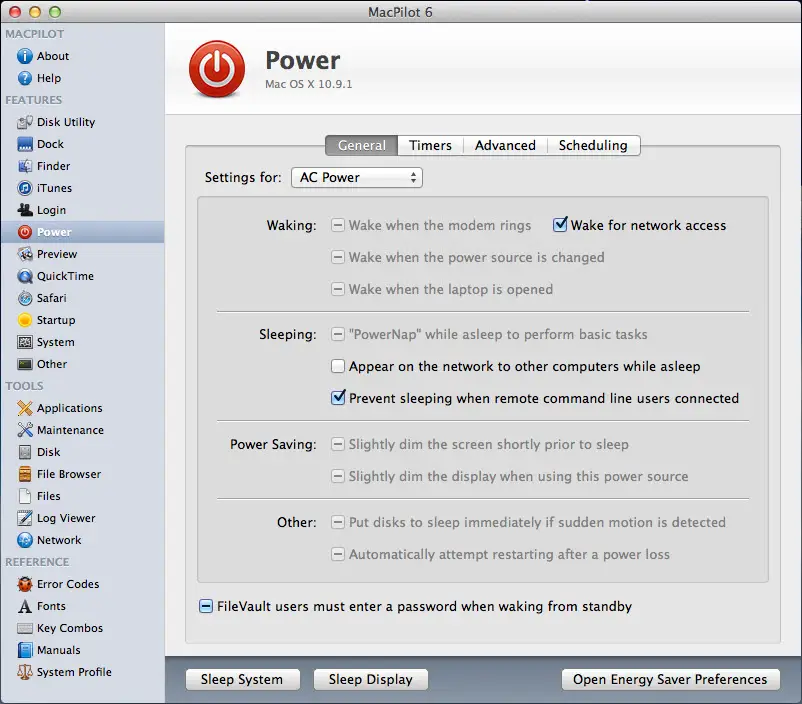
Task: Select the Maintenance wrench icon
Action: (x=25, y=430)
